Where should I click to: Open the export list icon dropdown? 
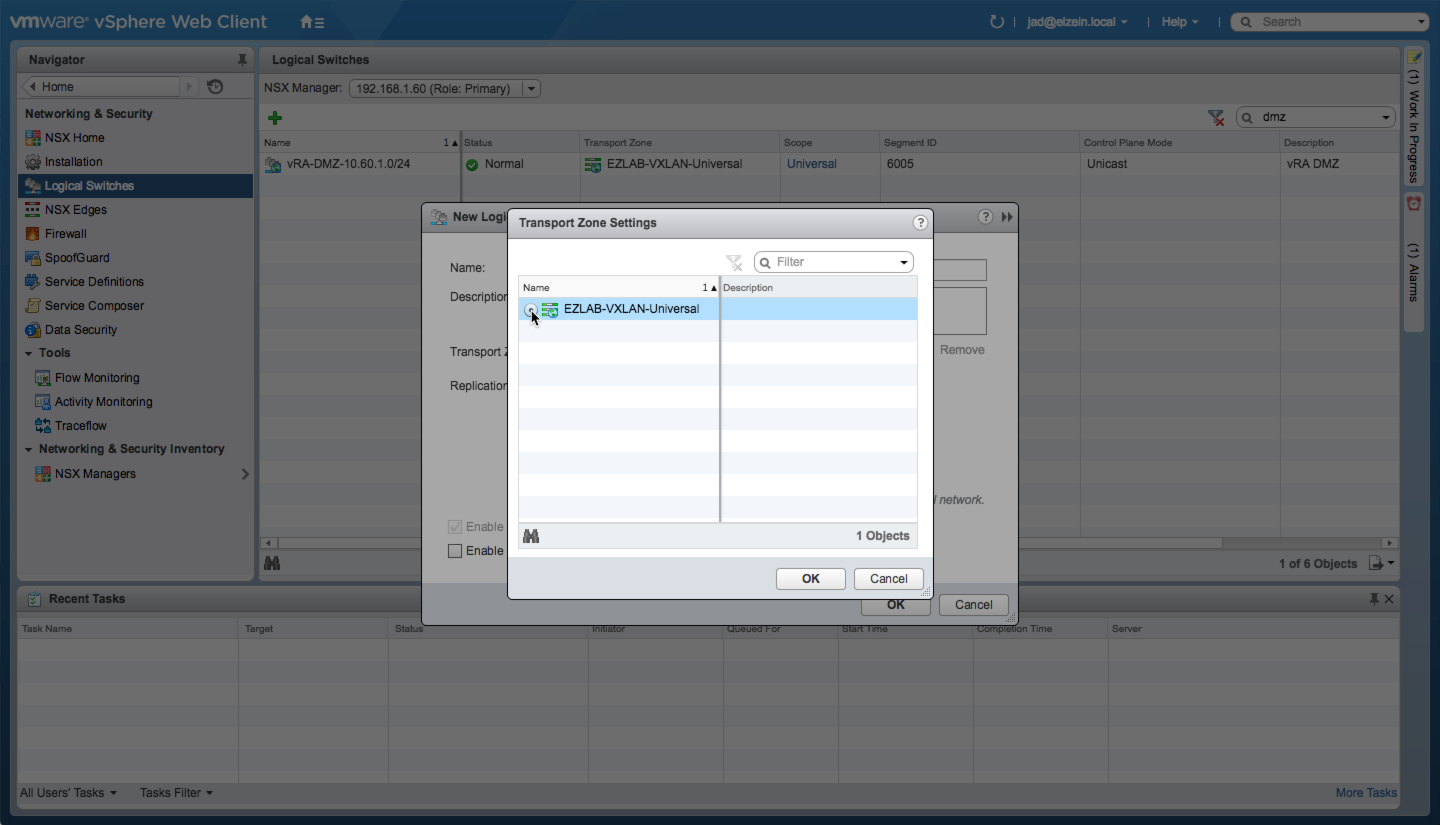tap(1382, 564)
